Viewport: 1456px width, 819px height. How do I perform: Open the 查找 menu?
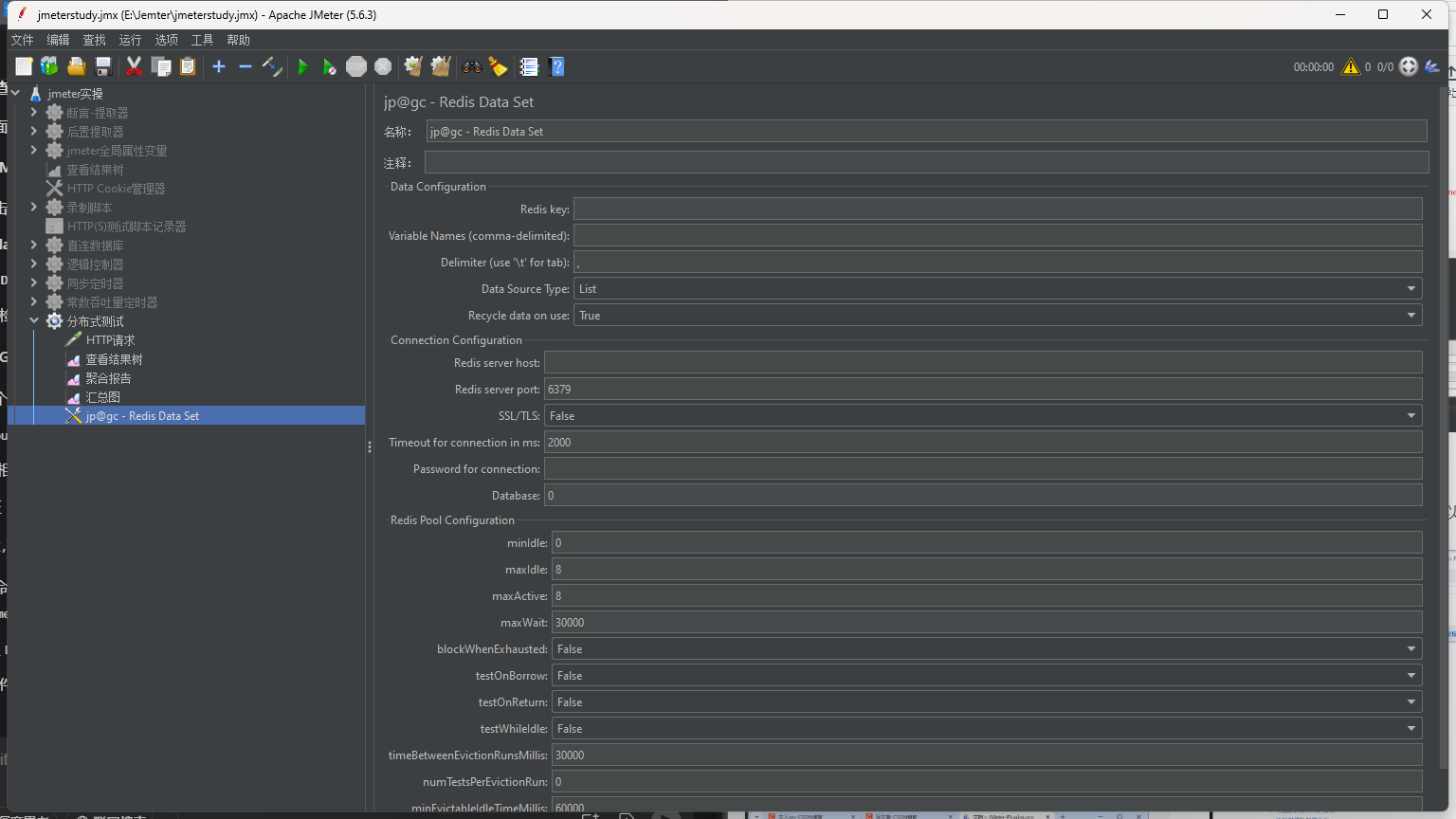point(94,40)
